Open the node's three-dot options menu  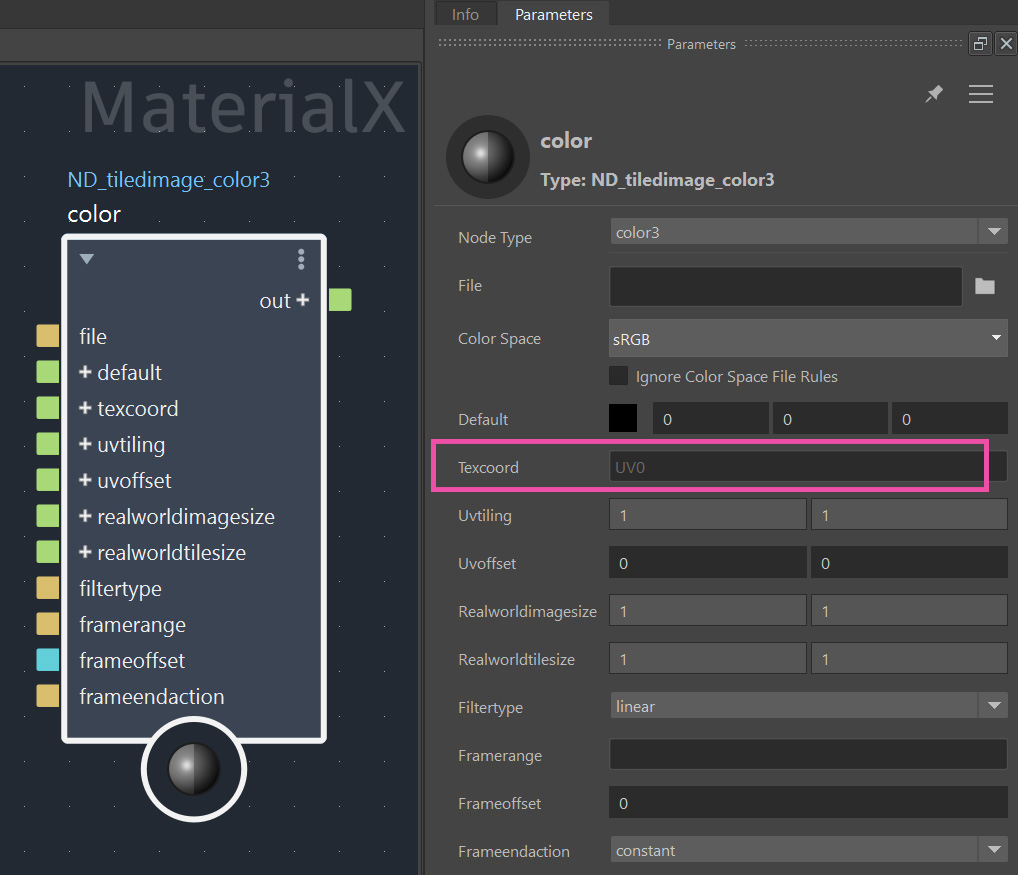[301, 259]
